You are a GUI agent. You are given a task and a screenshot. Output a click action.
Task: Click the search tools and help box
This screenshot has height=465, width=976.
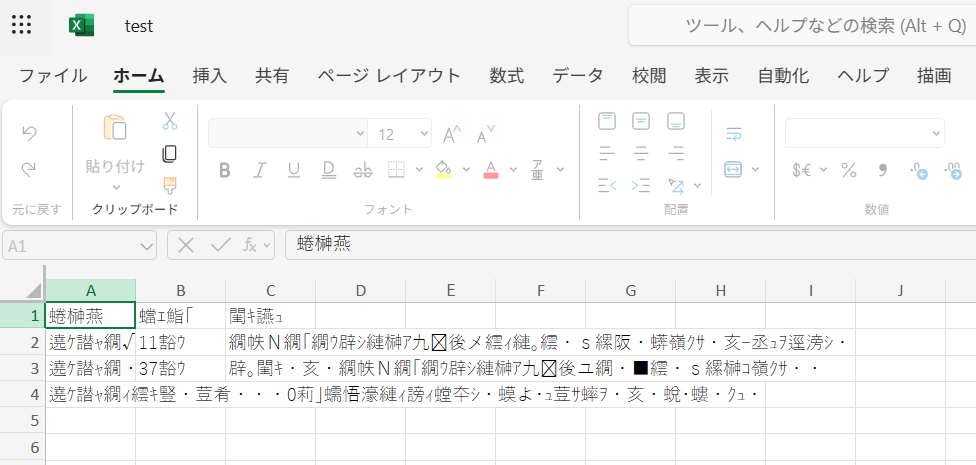click(802, 26)
